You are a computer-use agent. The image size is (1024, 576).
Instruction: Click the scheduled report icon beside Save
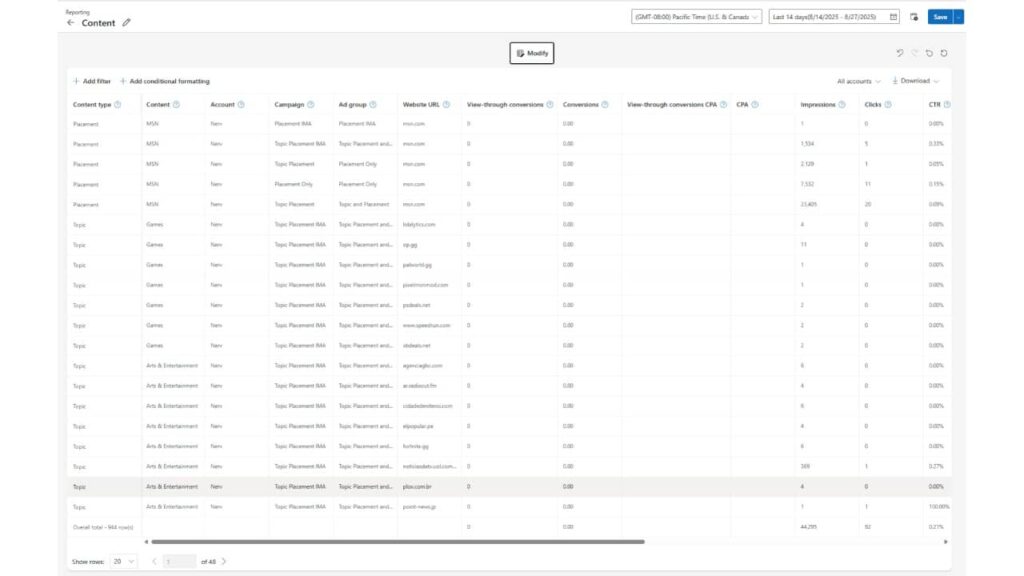click(x=914, y=16)
